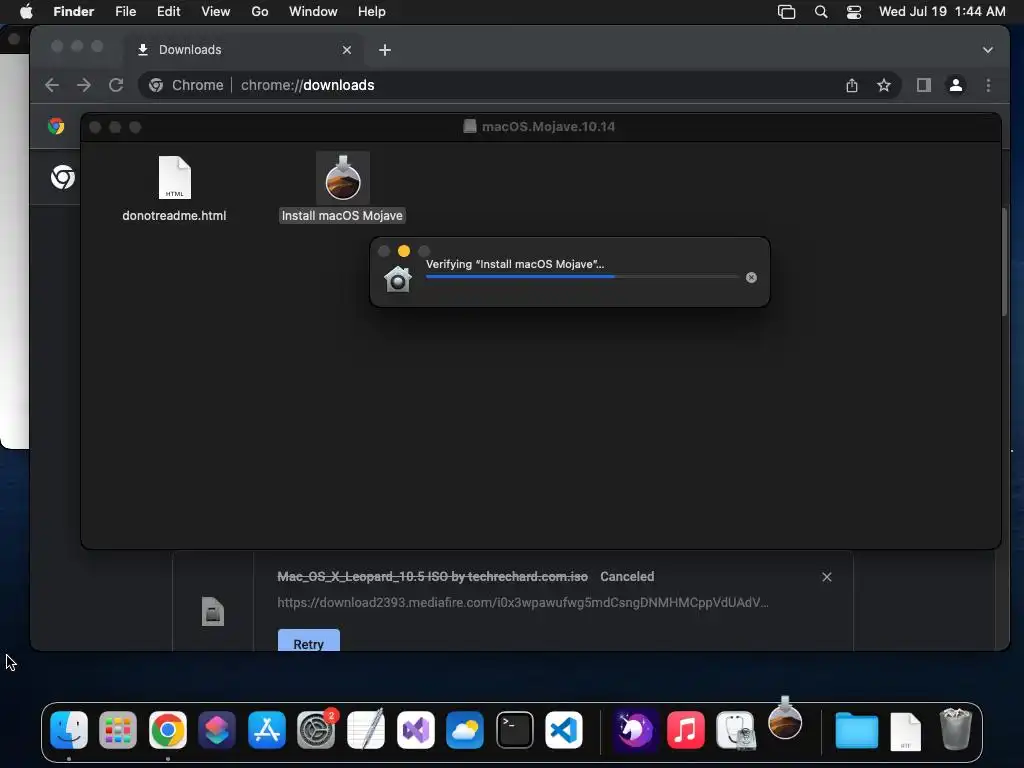Open the purple moon app in Dock
The image size is (1024, 768).
pyautogui.click(x=635, y=729)
